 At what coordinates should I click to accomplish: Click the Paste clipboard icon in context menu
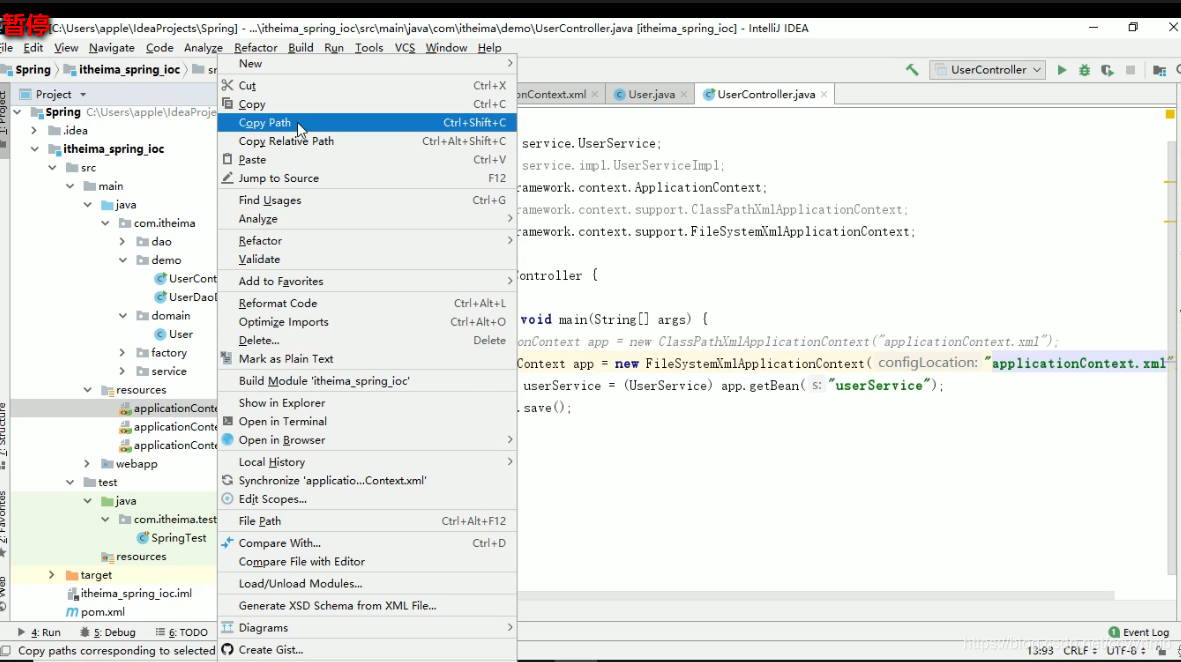(227, 159)
